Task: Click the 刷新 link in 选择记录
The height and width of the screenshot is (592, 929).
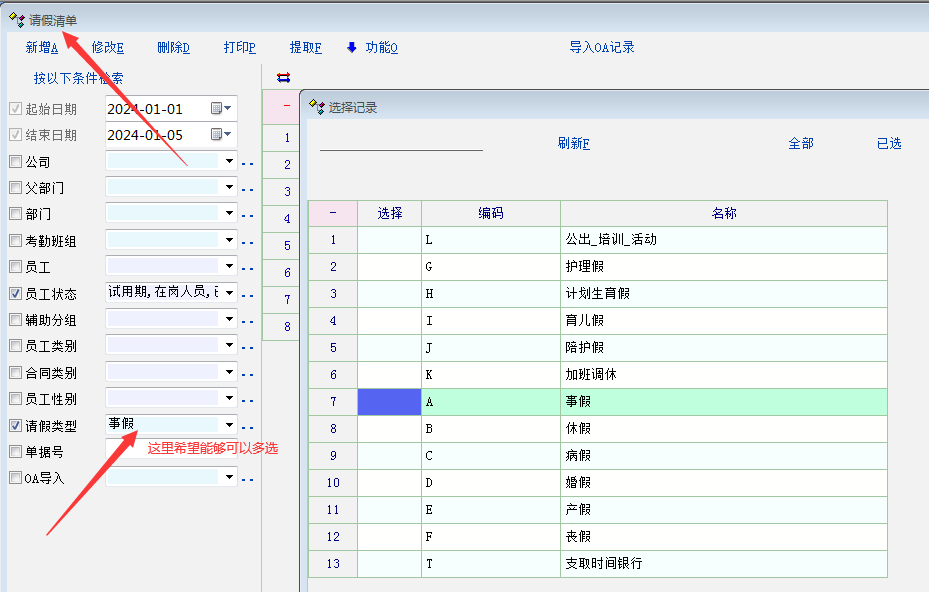Action: pos(573,144)
